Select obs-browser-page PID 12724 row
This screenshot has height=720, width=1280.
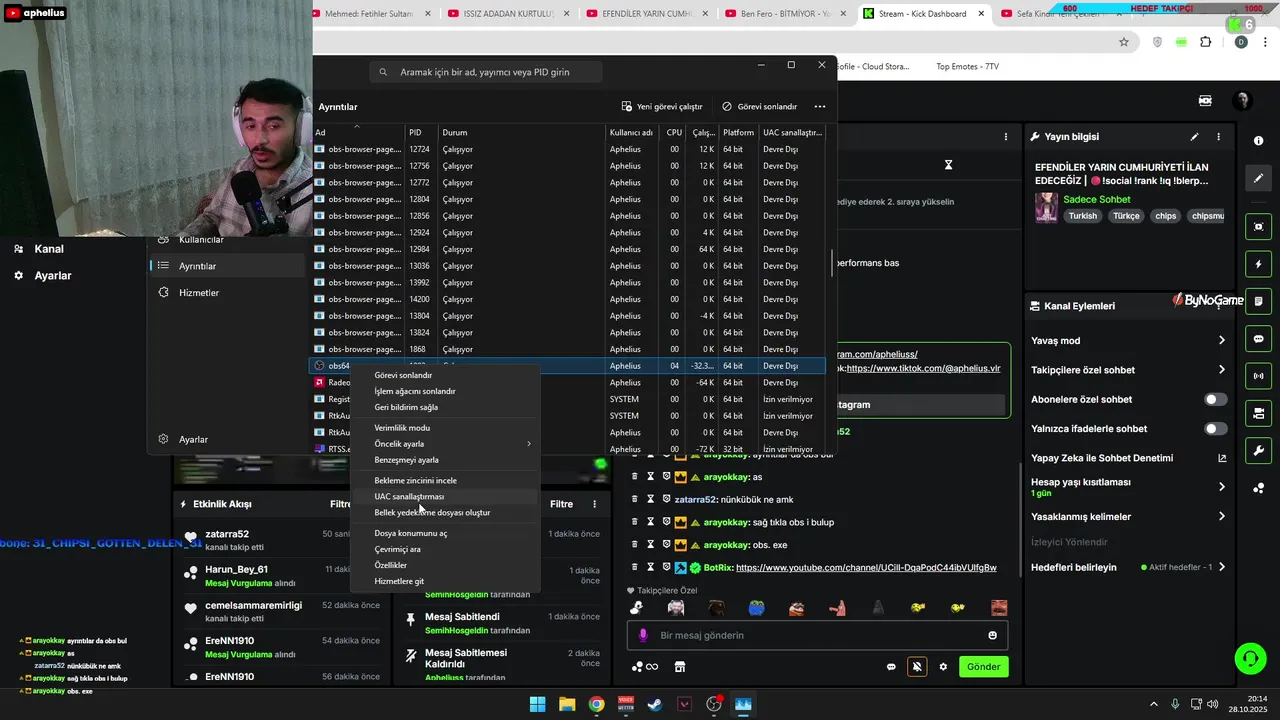click(568, 149)
